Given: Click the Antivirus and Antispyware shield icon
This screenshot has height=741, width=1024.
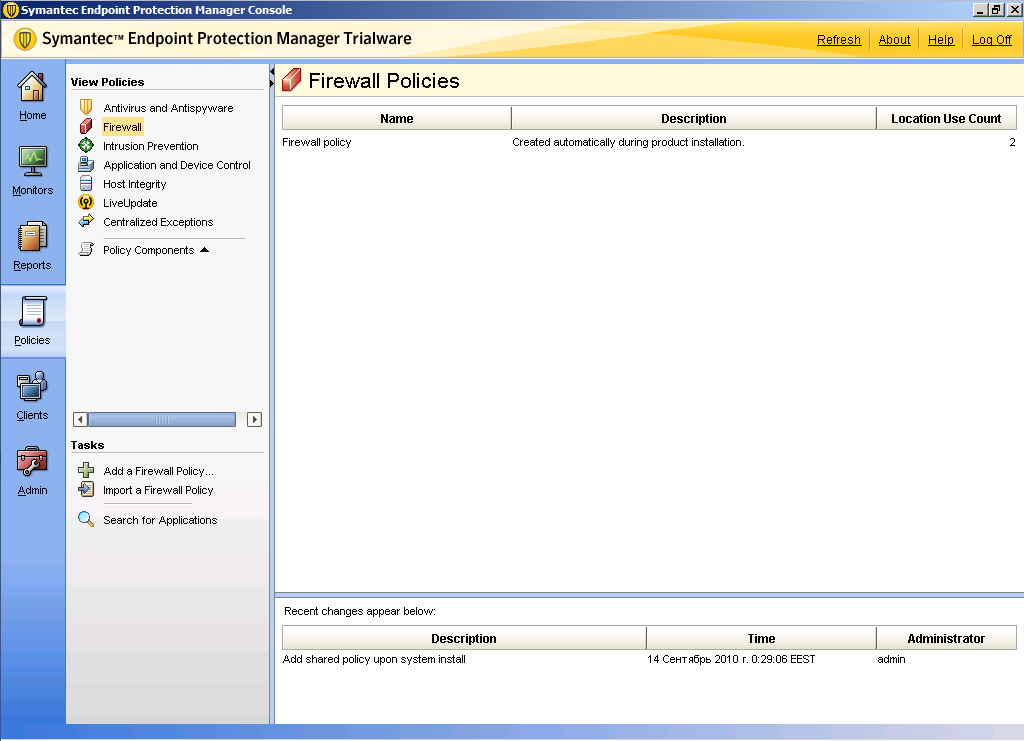Looking at the screenshot, I should (86, 107).
